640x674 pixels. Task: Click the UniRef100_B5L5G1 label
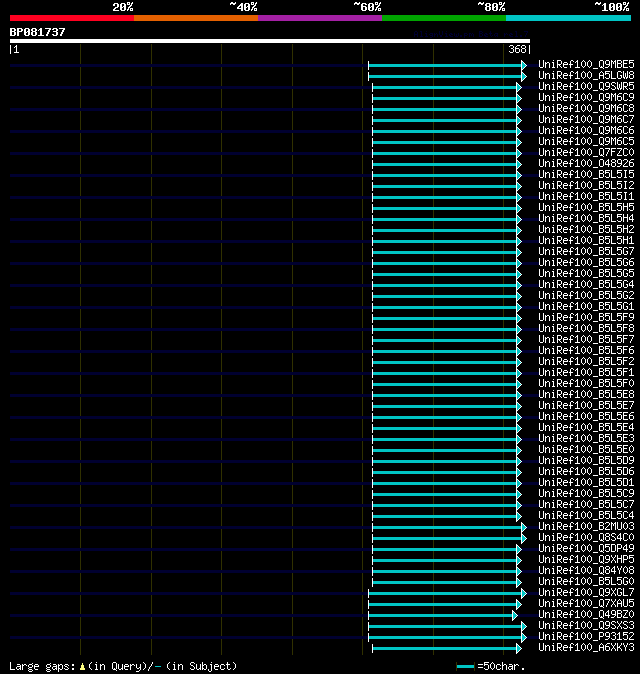[x=586, y=306]
